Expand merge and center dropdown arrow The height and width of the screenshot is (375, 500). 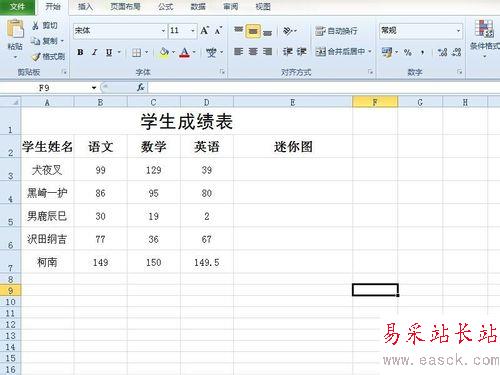[369, 51]
